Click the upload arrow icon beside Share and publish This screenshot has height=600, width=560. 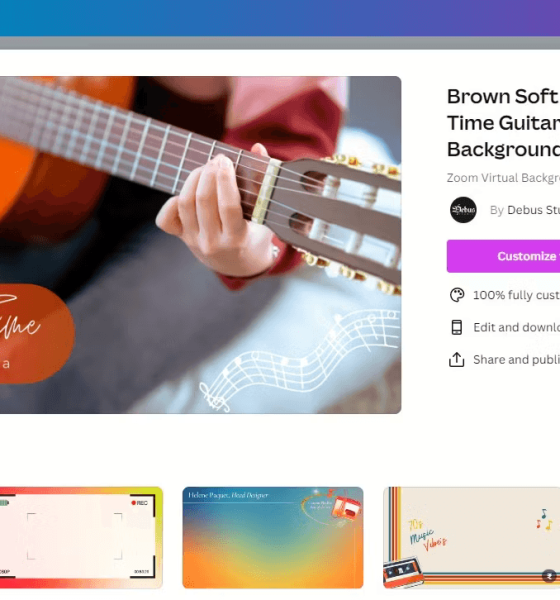pos(457,360)
